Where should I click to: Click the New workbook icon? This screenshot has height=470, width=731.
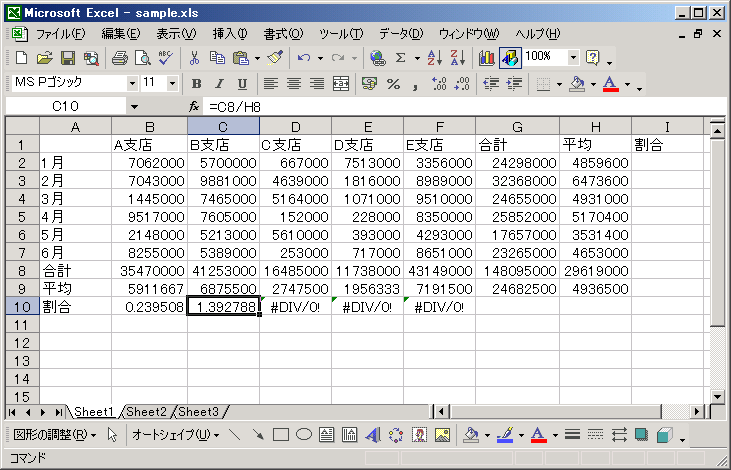[x=21, y=58]
